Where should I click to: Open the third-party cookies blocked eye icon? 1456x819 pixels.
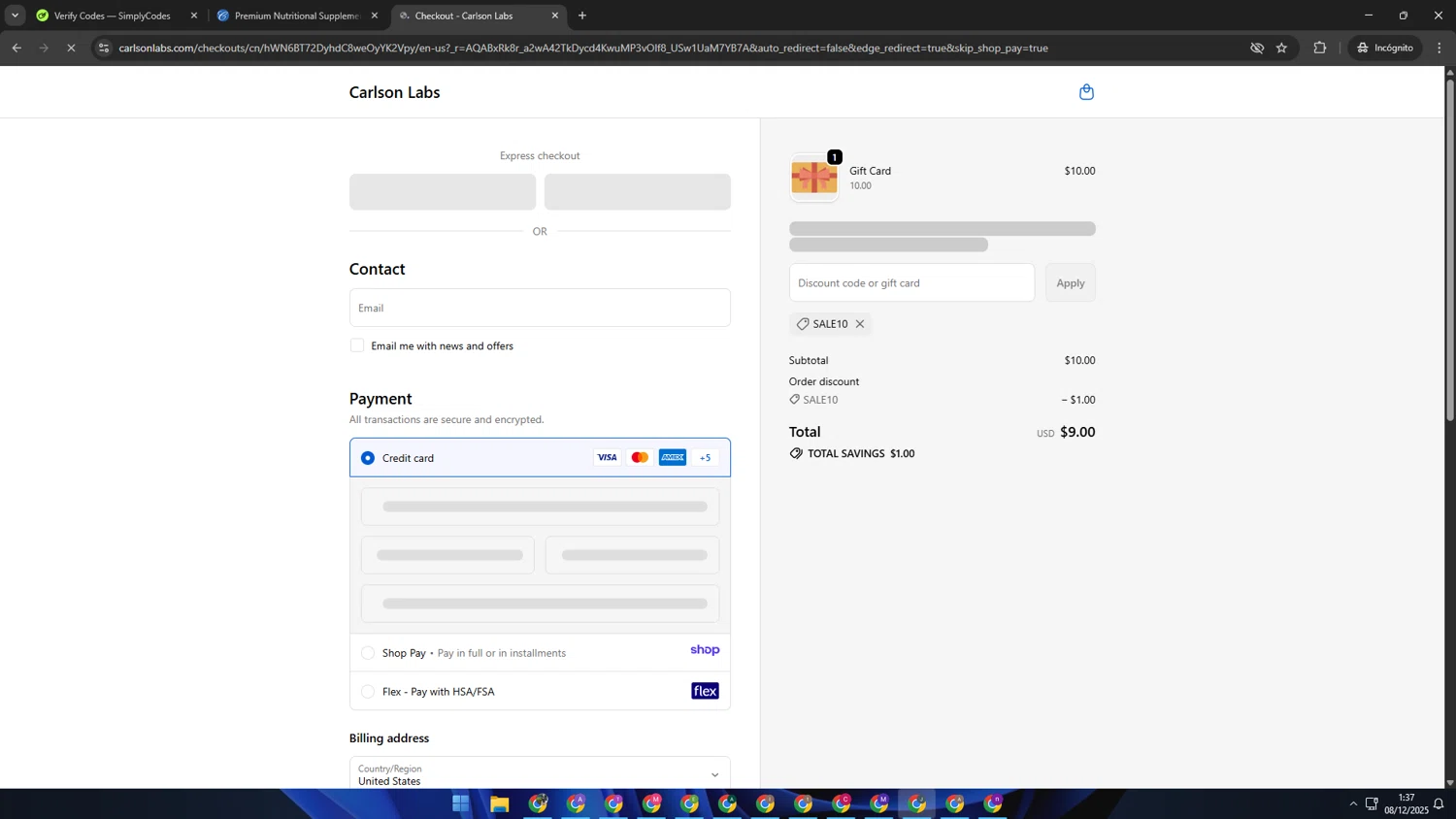coord(1257,48)
